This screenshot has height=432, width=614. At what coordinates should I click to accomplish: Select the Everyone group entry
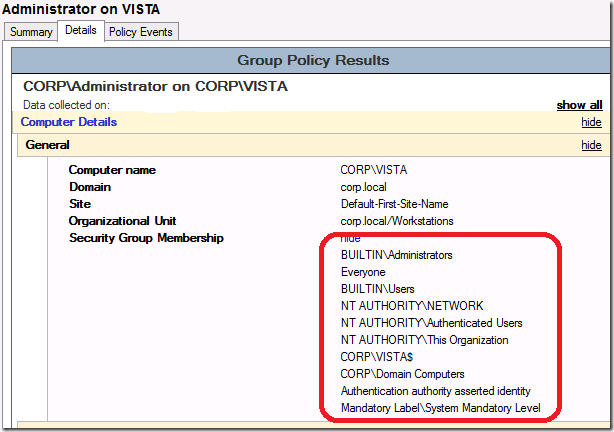tap(363, 272)
